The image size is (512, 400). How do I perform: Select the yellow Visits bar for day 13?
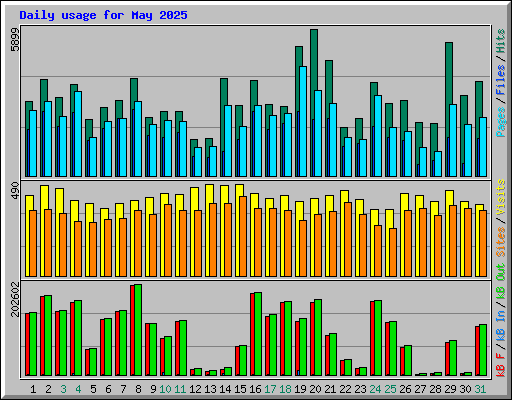pyautogui.click(x=209, y=194)
